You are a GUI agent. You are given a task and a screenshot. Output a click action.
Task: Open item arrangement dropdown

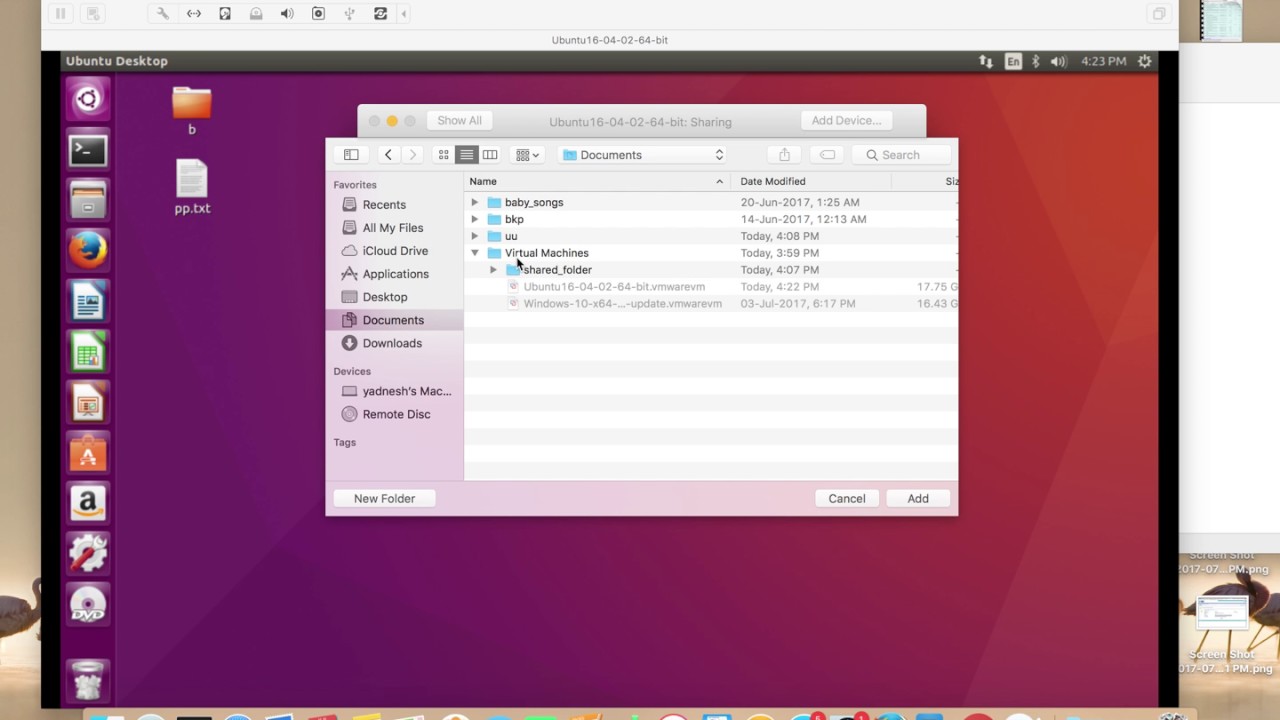point(527,155)
